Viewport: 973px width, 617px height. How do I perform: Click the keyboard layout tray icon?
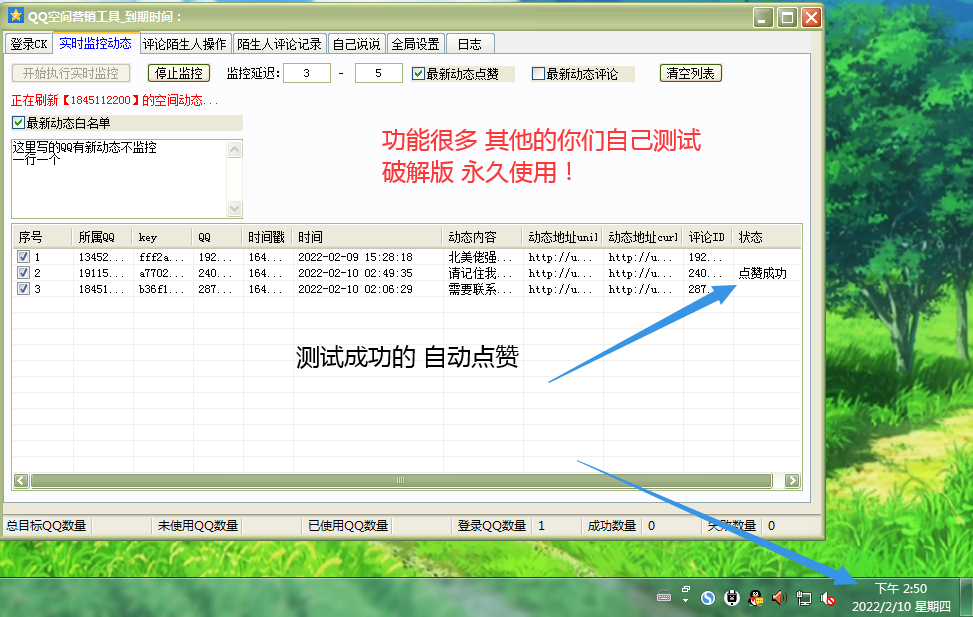point(663,597)
